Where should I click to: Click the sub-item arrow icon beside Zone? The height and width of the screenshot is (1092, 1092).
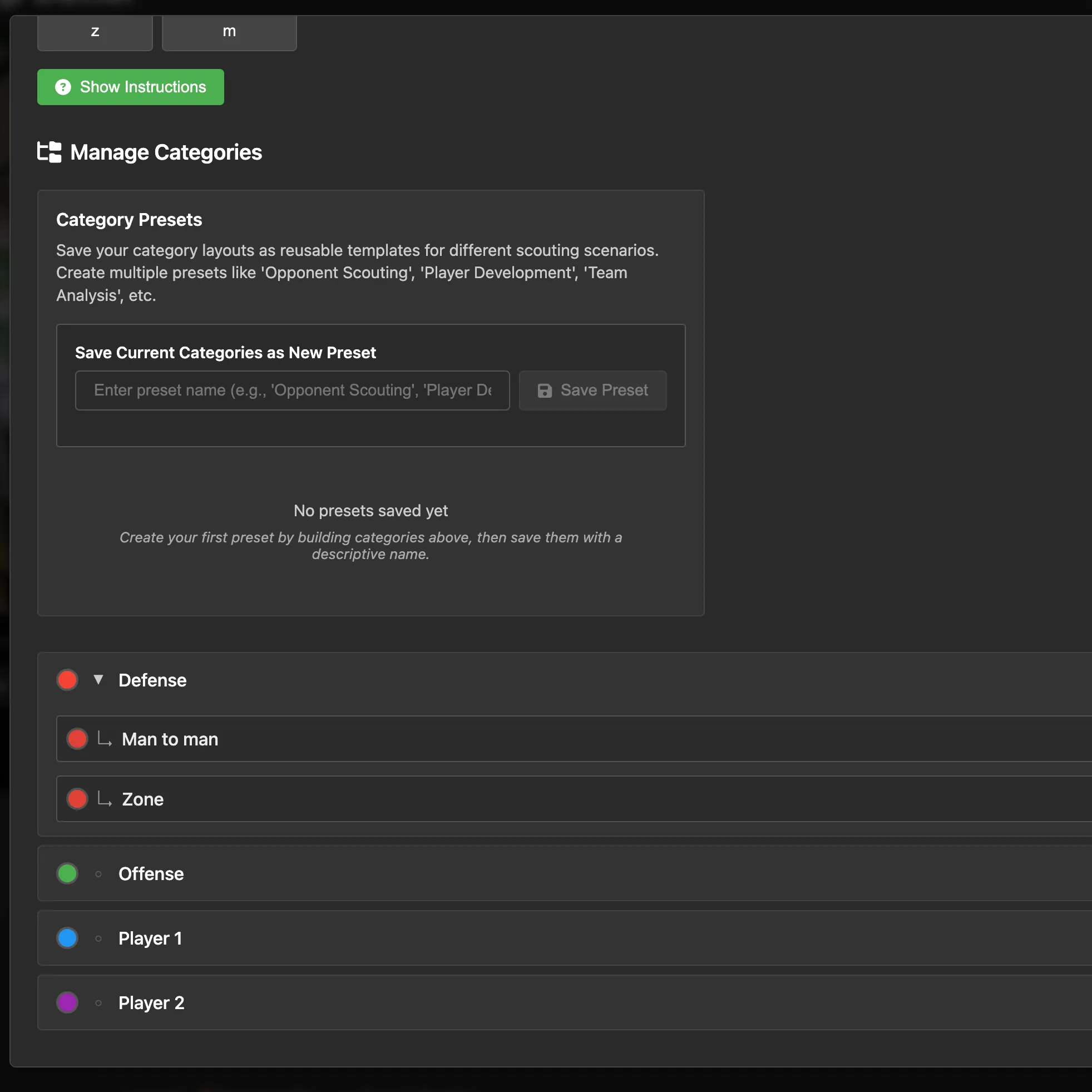point(104,799)
